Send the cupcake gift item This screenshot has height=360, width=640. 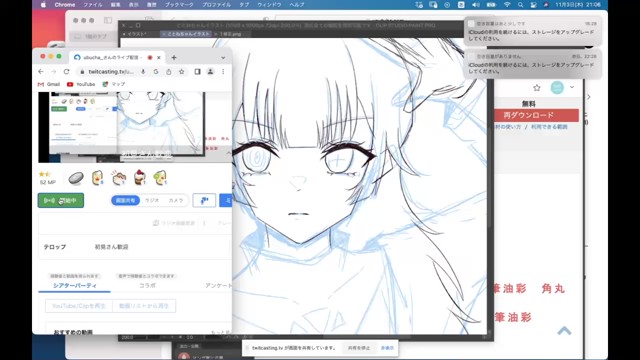pyautogui.click(x=140, y=178)
